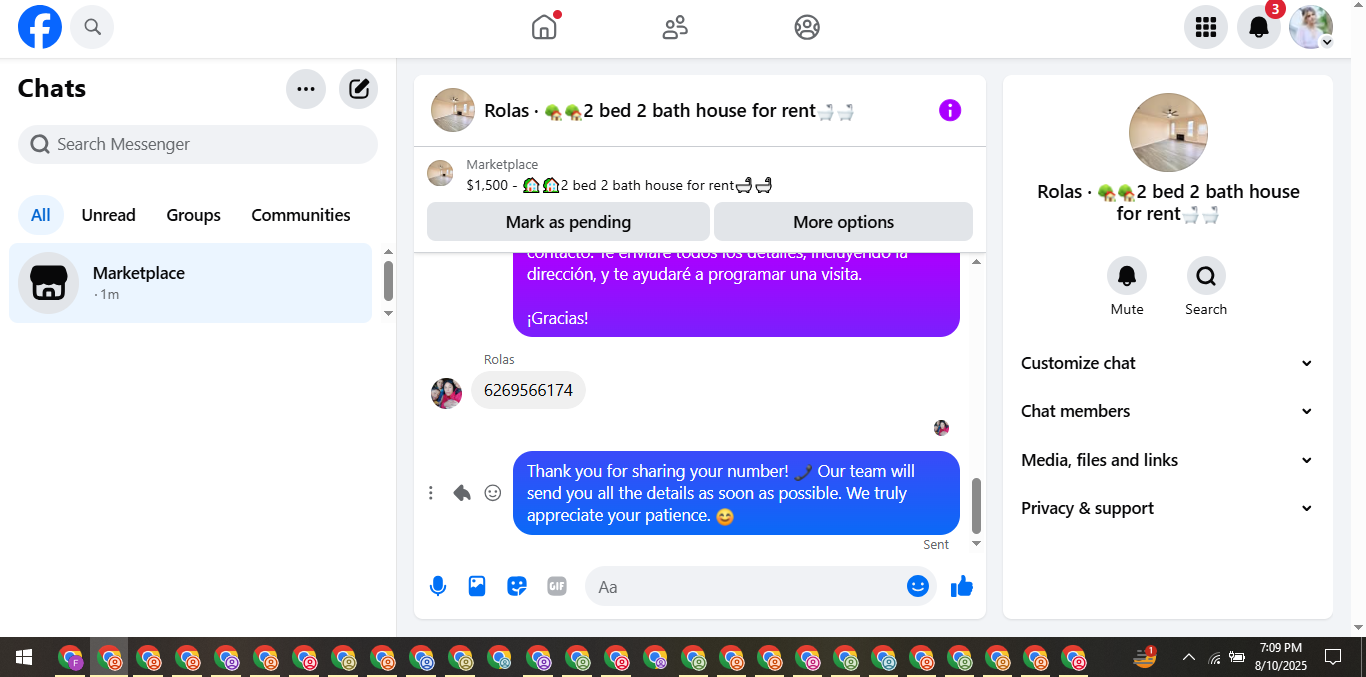Toggle the purple conversation info button
1366x677 pixels.
tap(950, 111)
